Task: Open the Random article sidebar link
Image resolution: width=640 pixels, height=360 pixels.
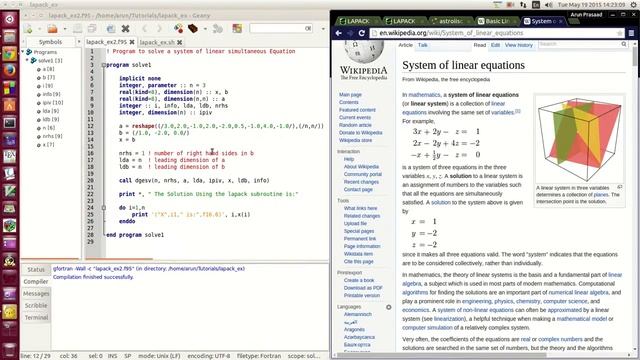Action: click(355, 125)
